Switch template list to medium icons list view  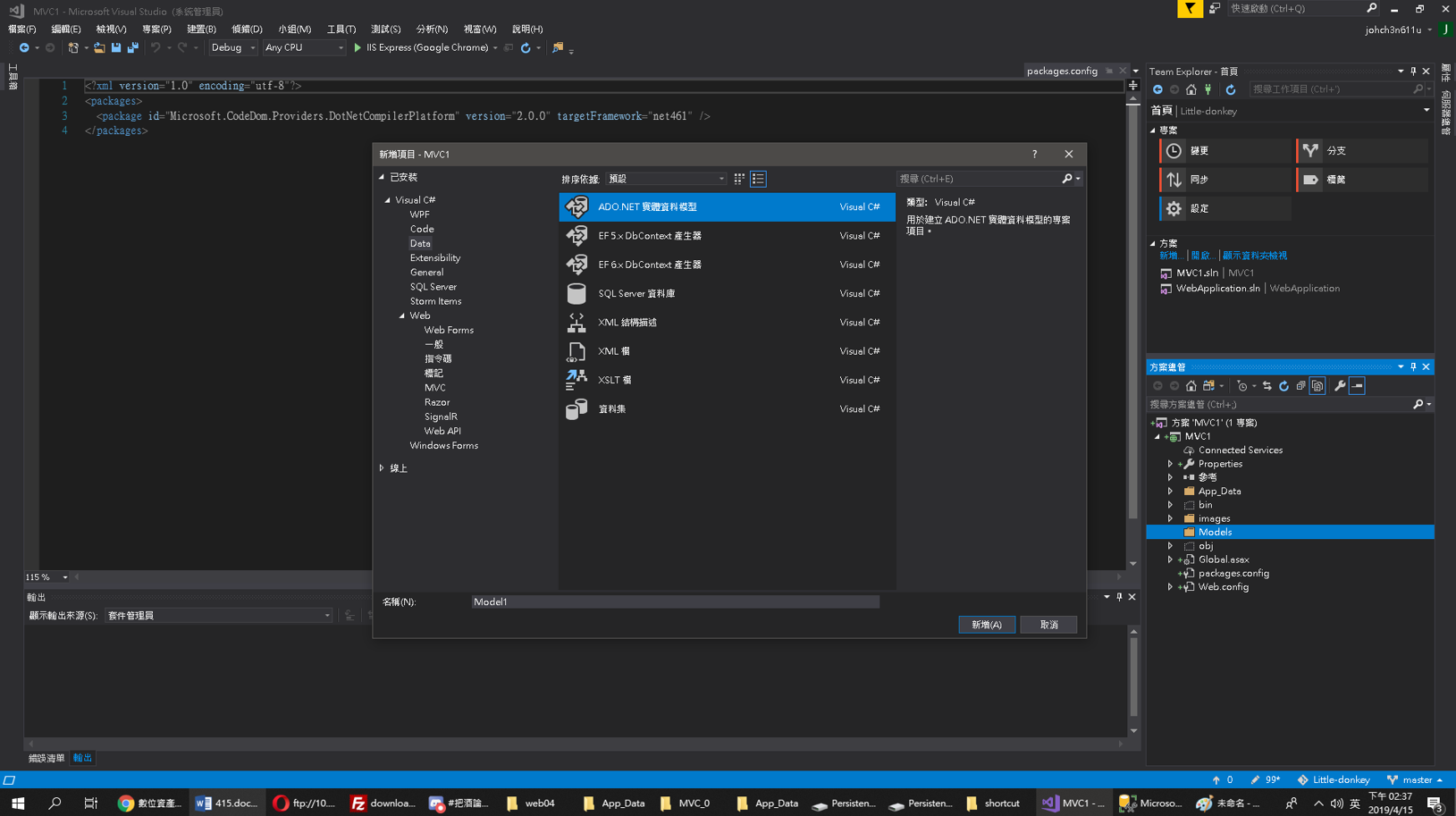pos(758,179)
